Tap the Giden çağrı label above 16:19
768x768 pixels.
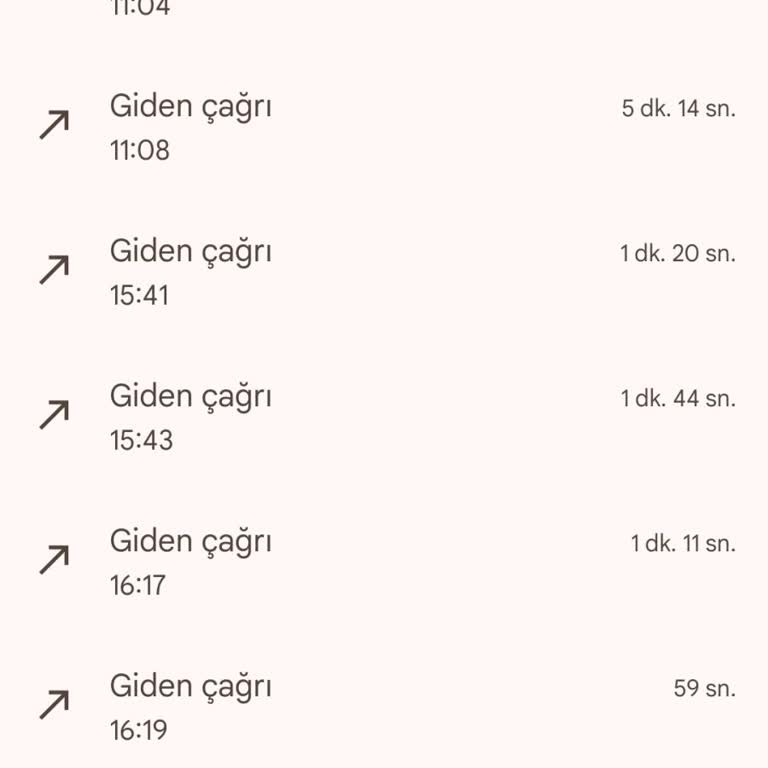click(x=190, y=686)
